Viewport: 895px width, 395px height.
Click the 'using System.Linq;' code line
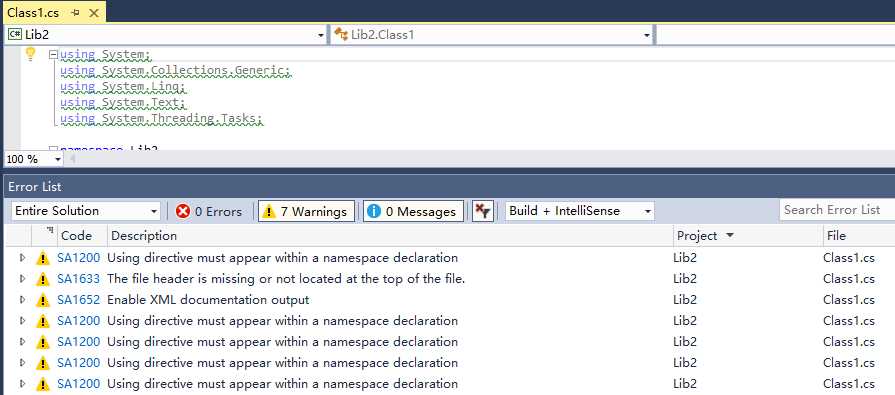coord(123,87)
